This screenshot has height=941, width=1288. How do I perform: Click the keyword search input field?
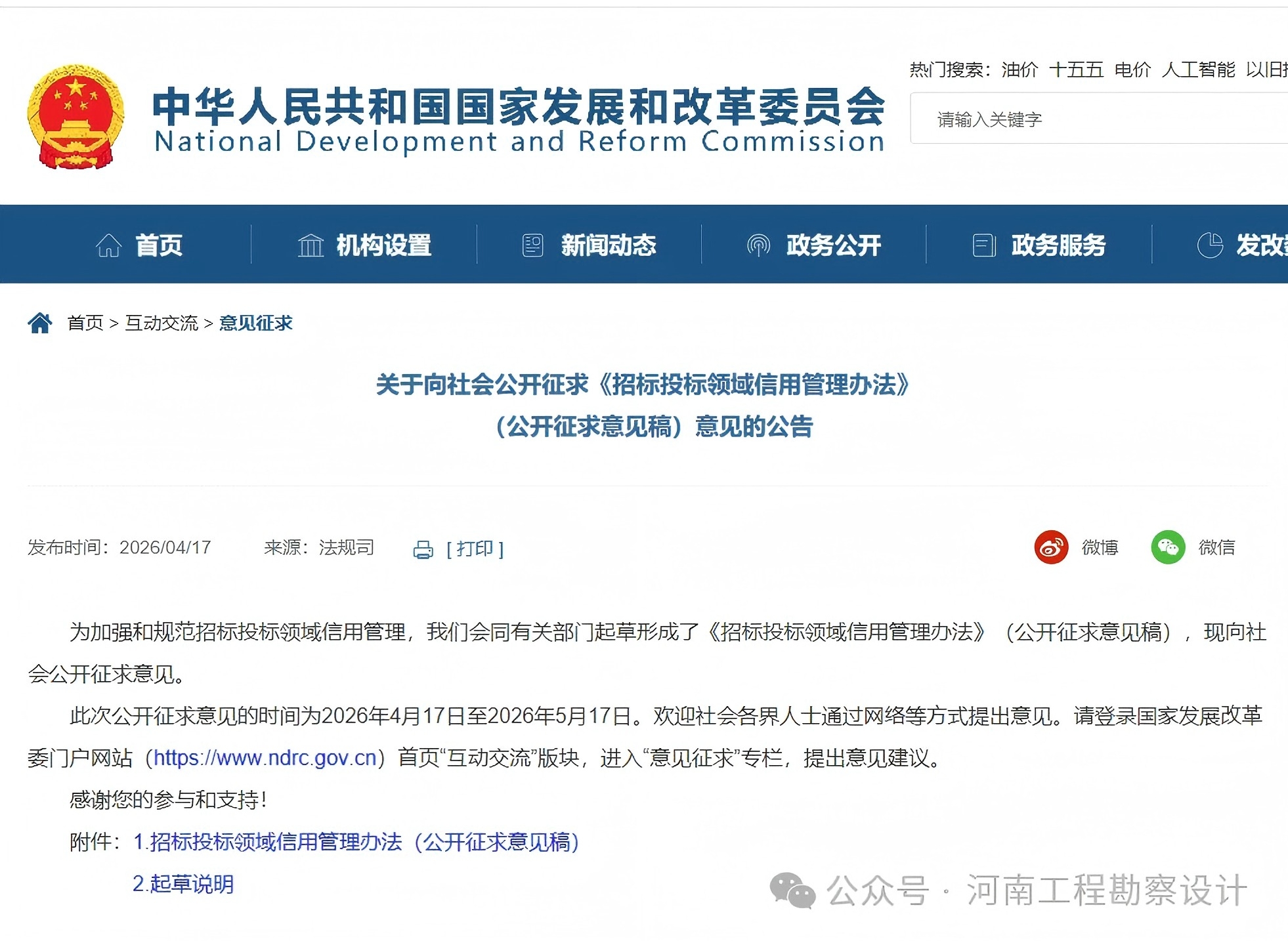point(1096,119)
